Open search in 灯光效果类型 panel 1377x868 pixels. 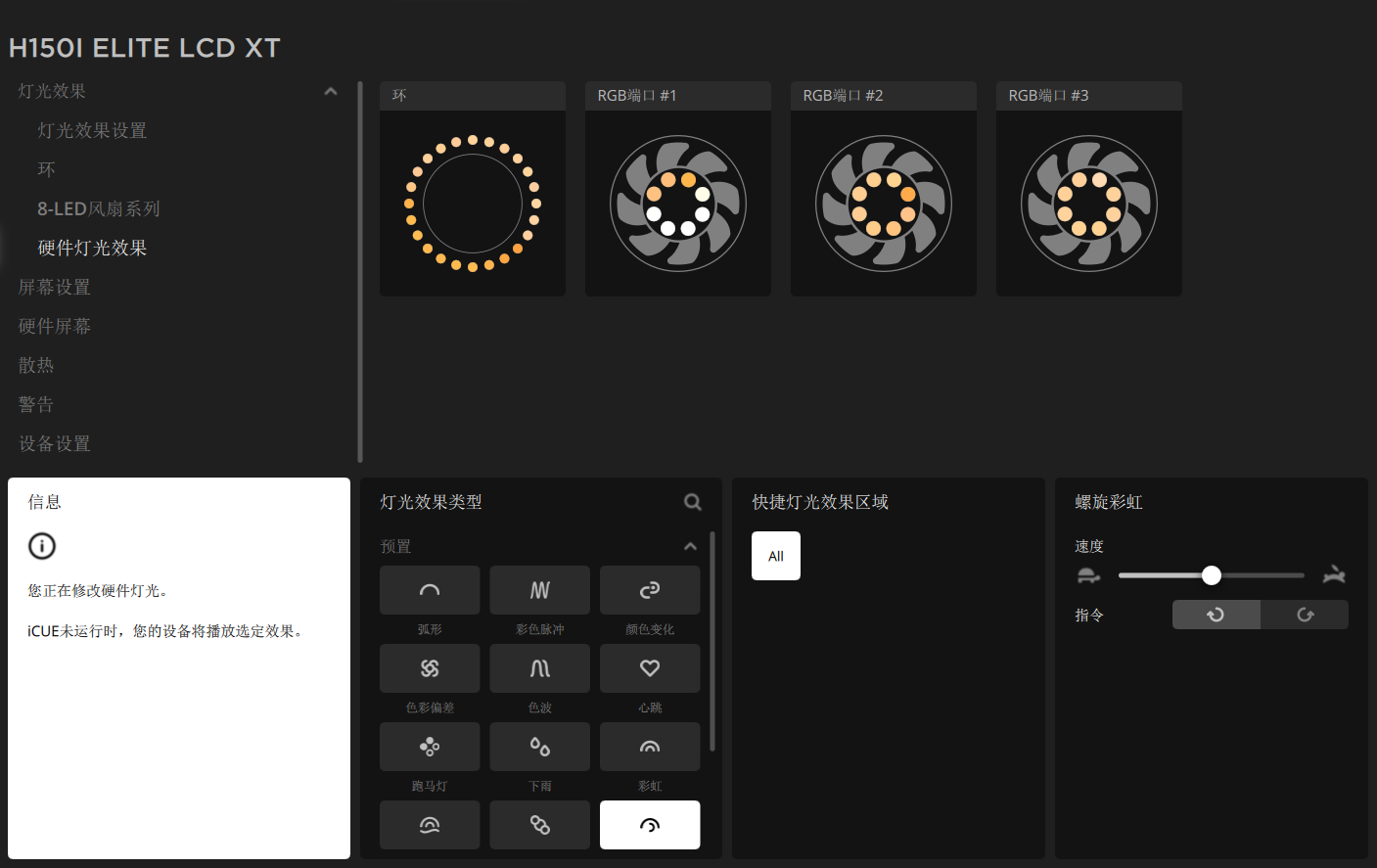tap(693, 502)
